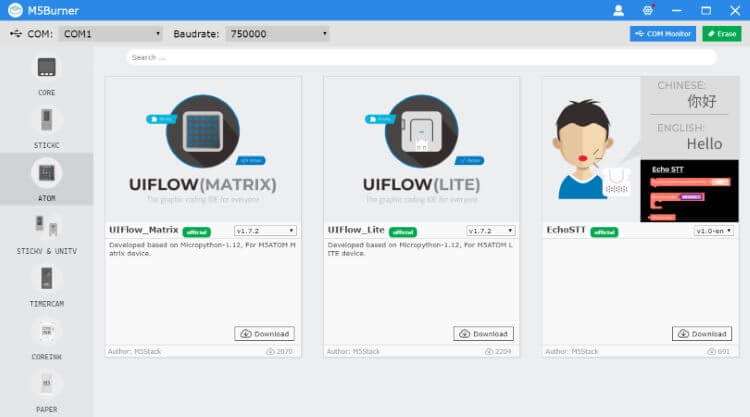Viewport: 750px width, 417px height.
Task: Download the UIFlow_Matrix firmware
Action: click(x=264, y=333)
